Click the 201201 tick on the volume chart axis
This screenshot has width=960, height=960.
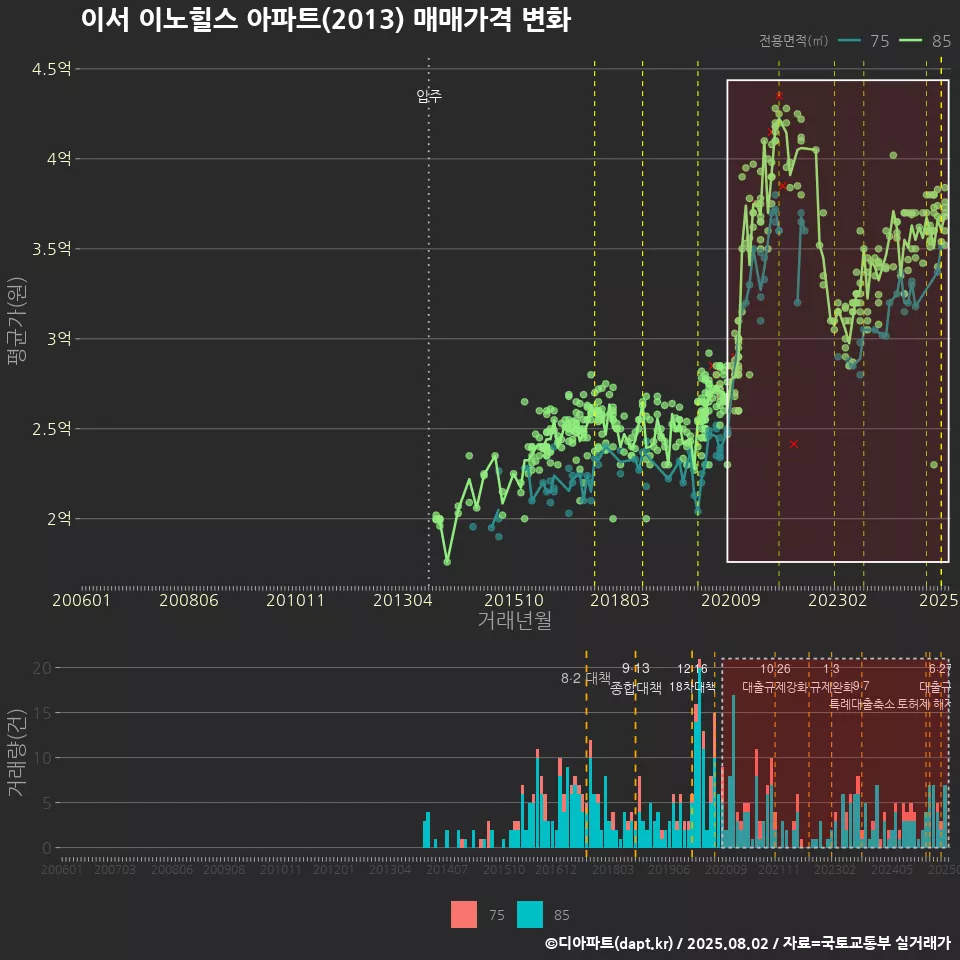pyautogui.click(x=334, y=869)
